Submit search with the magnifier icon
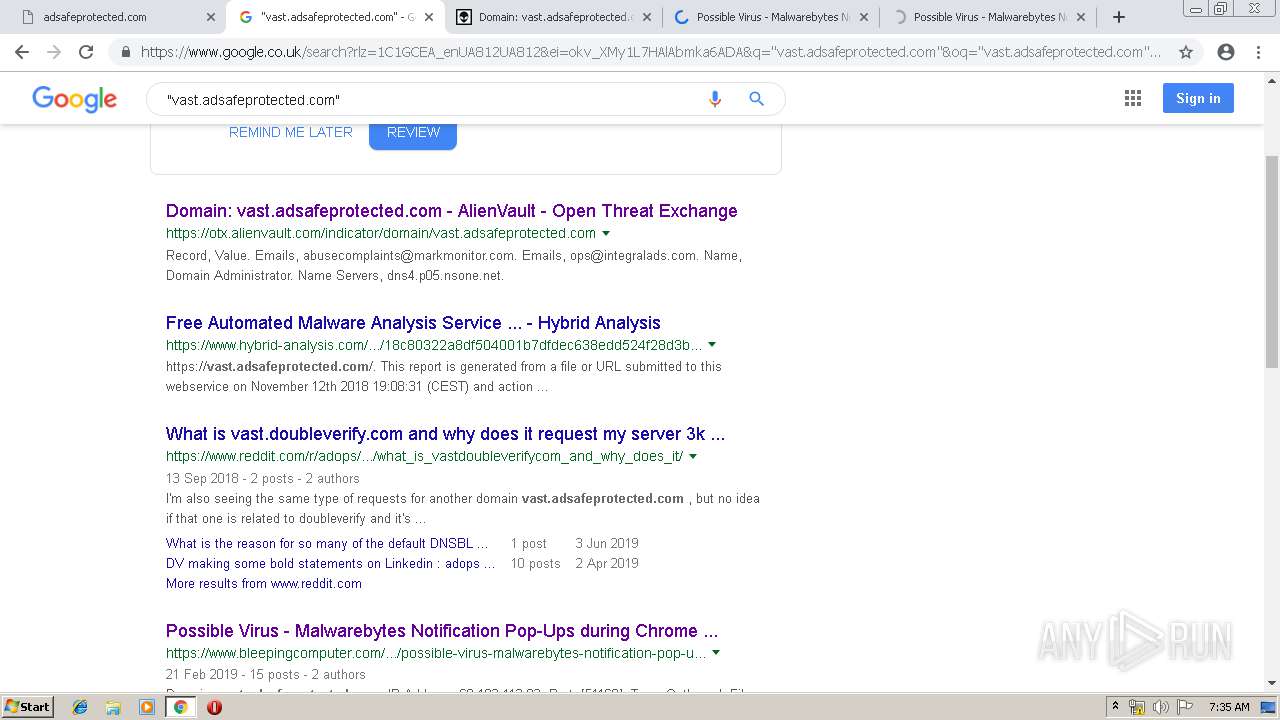1280x720 pixels. coord(756,99)
